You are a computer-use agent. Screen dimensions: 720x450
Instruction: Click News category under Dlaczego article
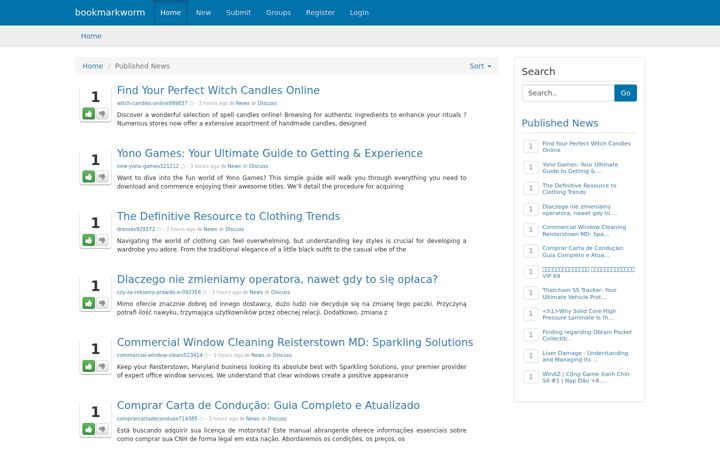coord(256,292)
